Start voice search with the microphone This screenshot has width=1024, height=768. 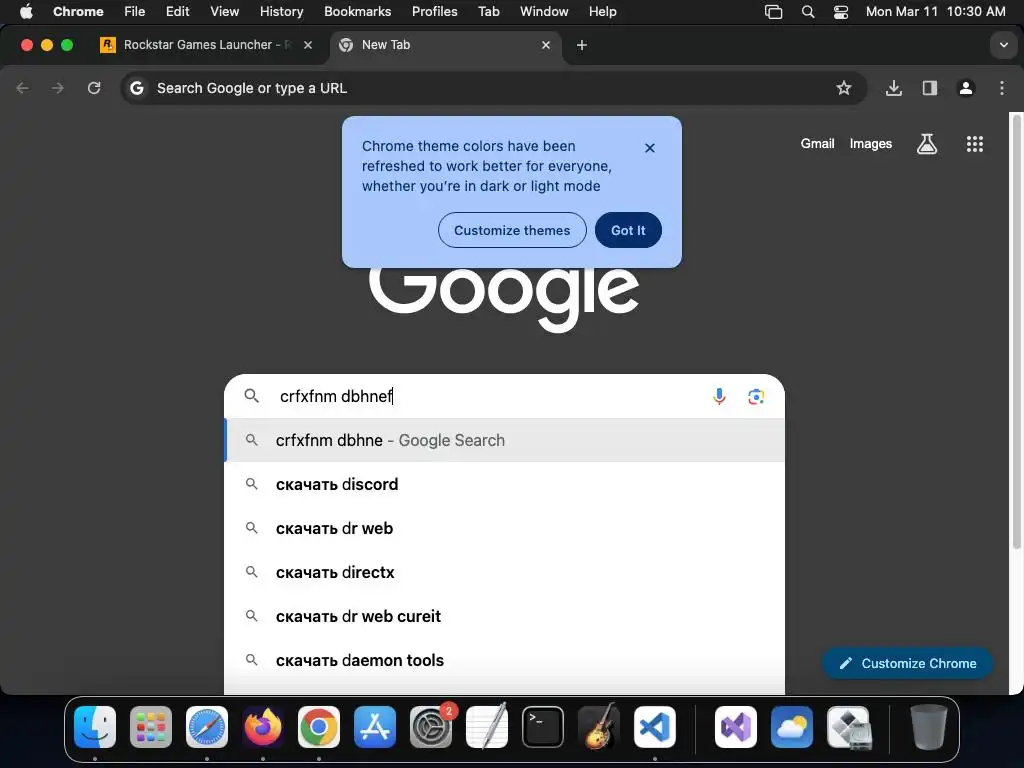(x=719, y=396)
